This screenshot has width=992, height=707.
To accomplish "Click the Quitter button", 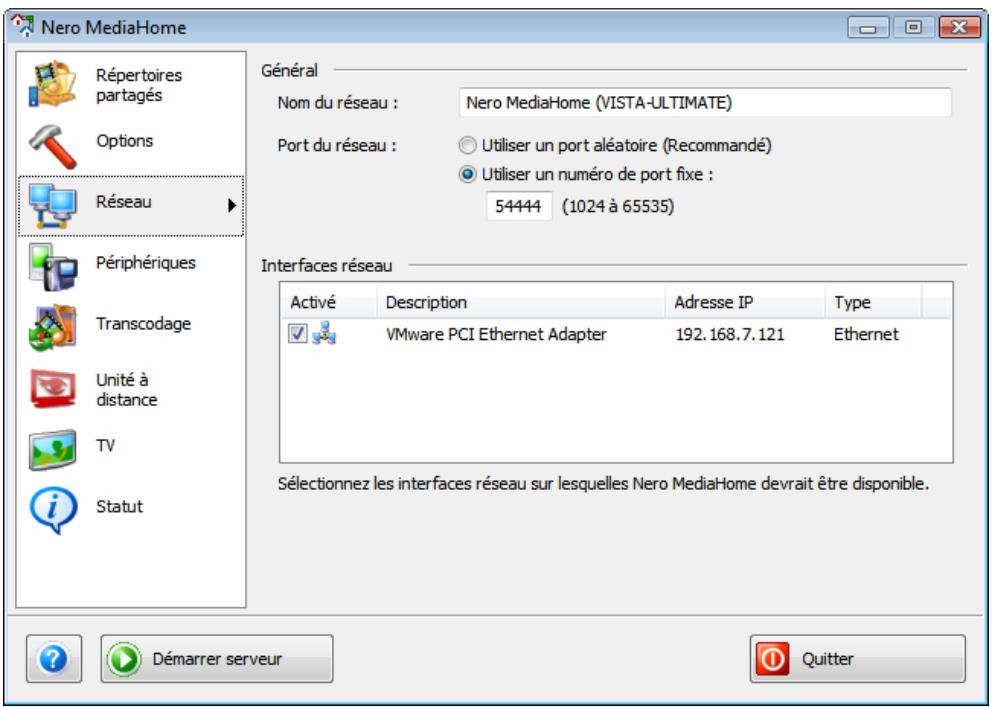I will (x=858, y=659).
